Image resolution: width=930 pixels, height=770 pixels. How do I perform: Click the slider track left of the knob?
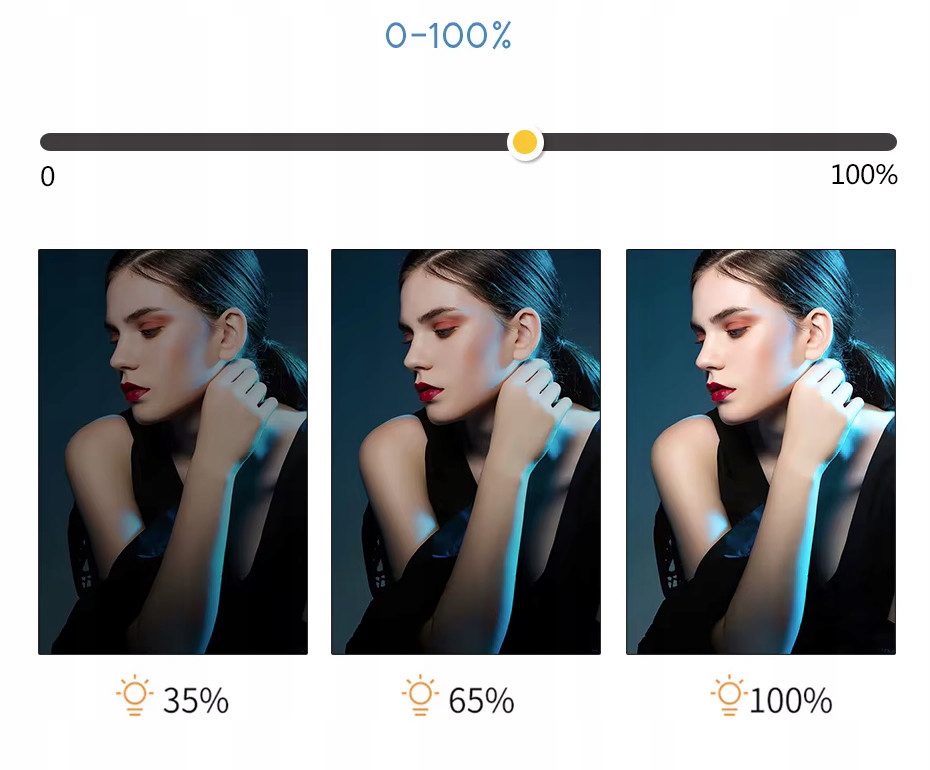[x=273, y=142]
